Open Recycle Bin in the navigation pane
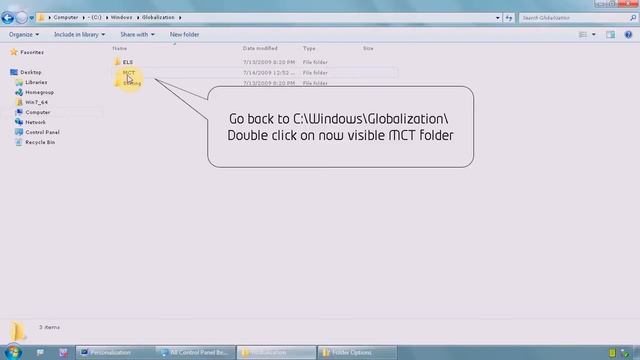Screen dimensions: 640x360 pyautogui.click(x=40, y=142)
